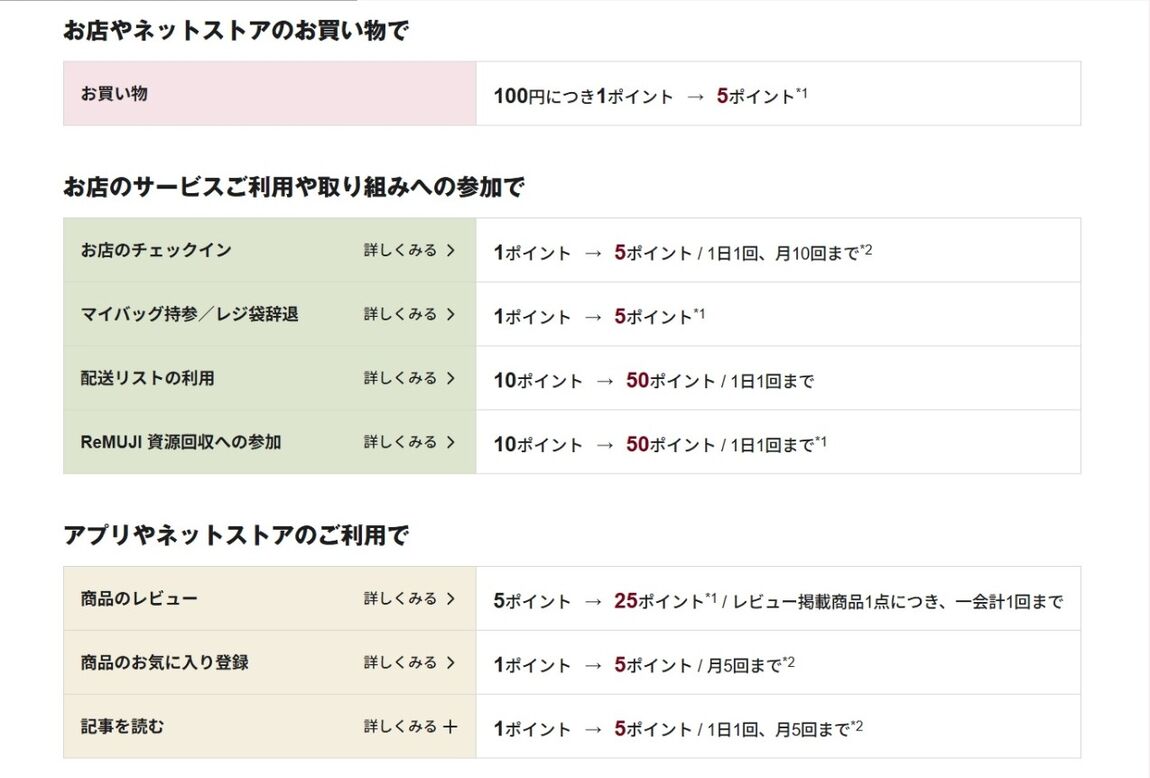Click the 配送リストの利用 row label

(x=147, y=378)
